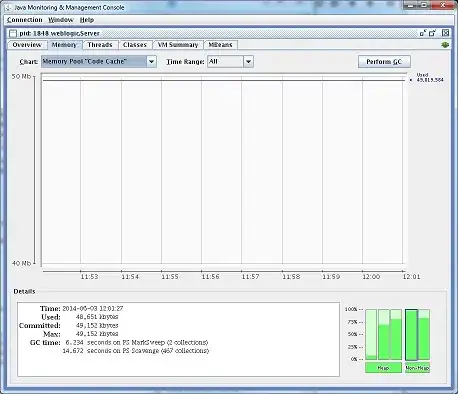Image resolution: width=458 pixels, height=394 pixels.
Task: Click the Heap button under memory bars
Action: (383, 368)
